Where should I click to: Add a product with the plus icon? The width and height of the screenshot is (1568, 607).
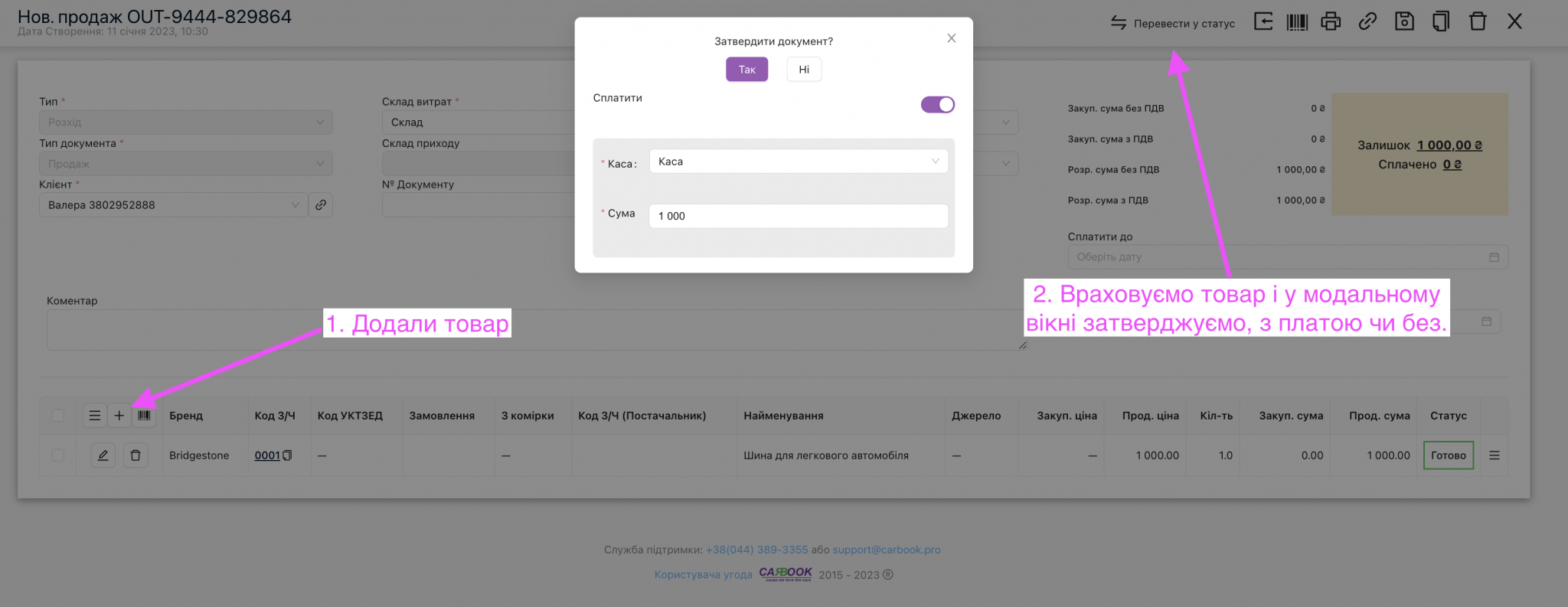coord(119,416)
